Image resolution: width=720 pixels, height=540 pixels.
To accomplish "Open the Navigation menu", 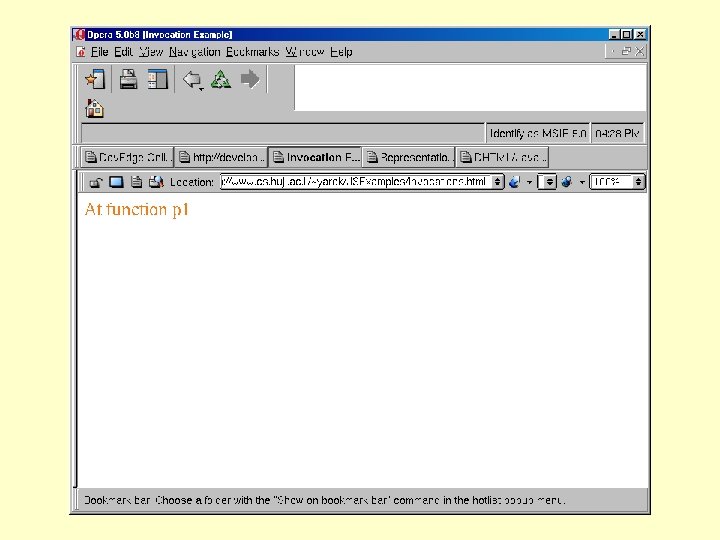I will coord(195,52).
